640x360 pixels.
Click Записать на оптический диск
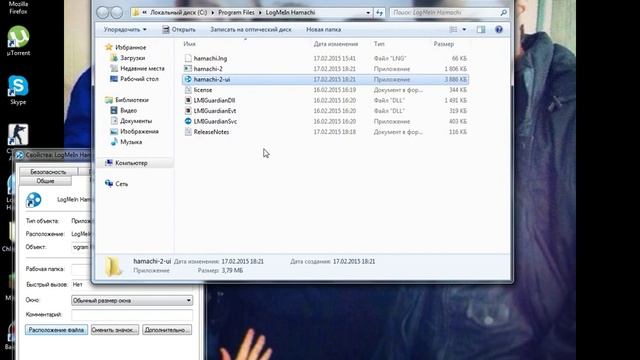pos(251,29)
